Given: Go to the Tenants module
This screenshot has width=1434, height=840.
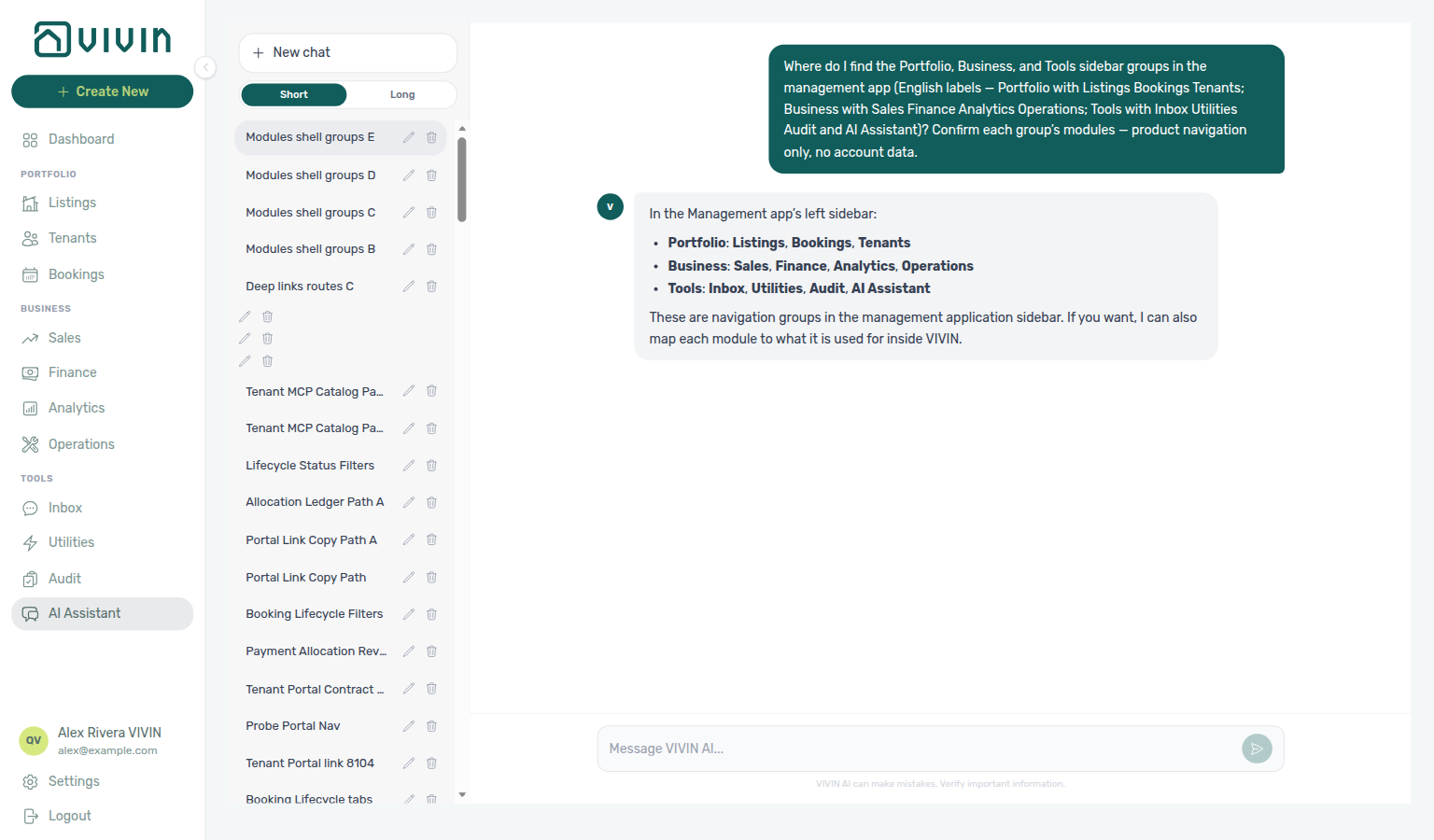Looking at the screenshot, I should (x=72, y=238).
